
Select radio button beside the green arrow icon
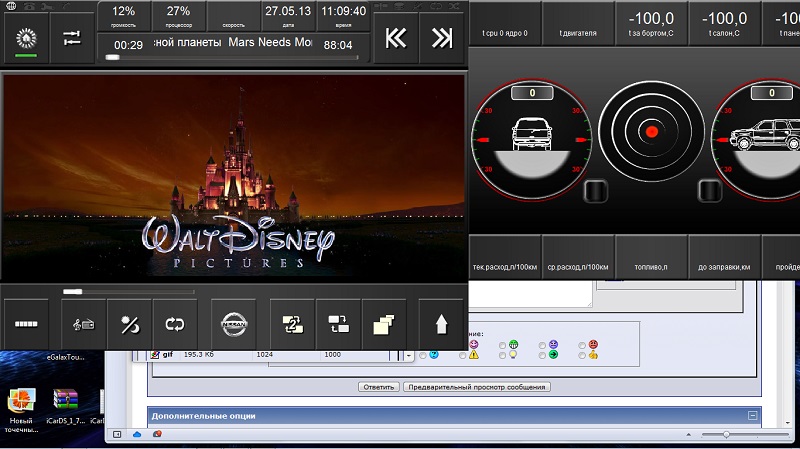click(x=541, y=355)
